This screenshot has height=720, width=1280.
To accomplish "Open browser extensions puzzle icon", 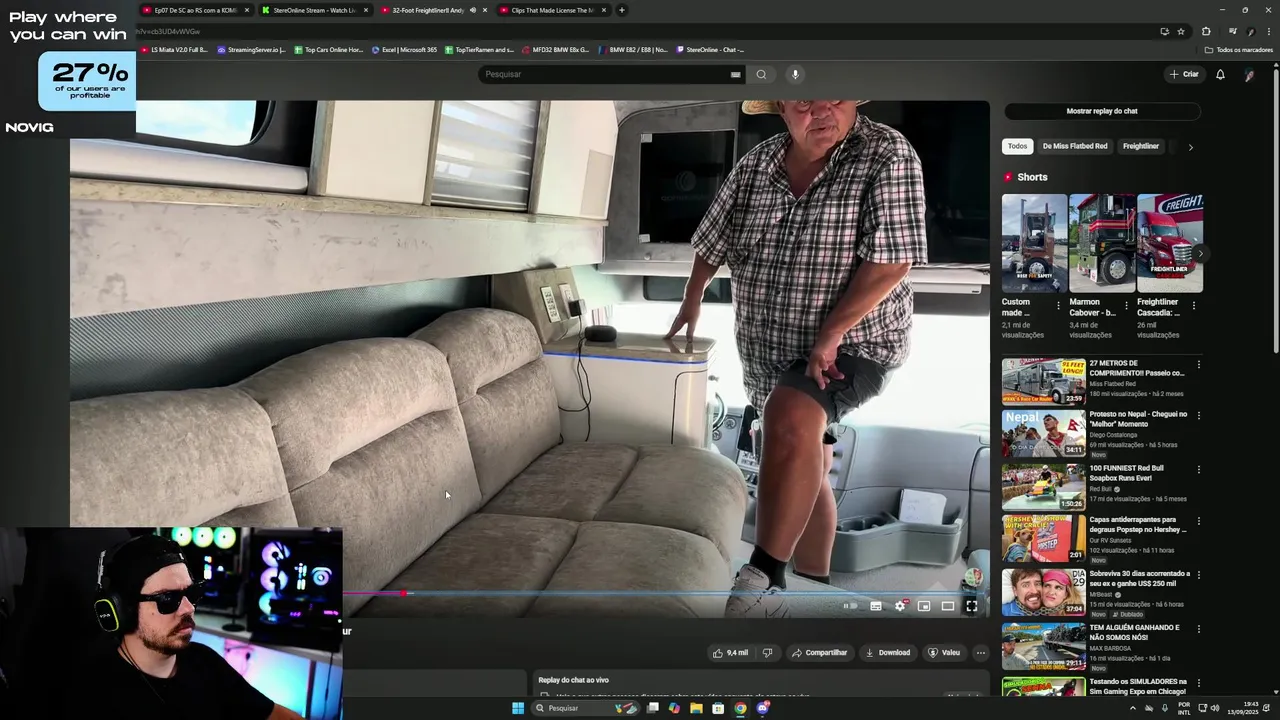I will coord(1206,31).
